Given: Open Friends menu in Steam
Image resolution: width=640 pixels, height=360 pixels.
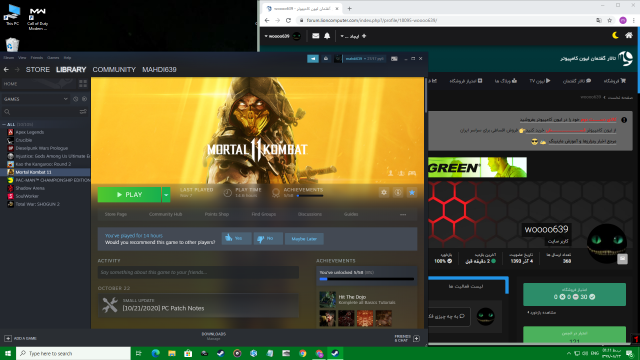Looking at the screenshot, I should tap(37, 58).
